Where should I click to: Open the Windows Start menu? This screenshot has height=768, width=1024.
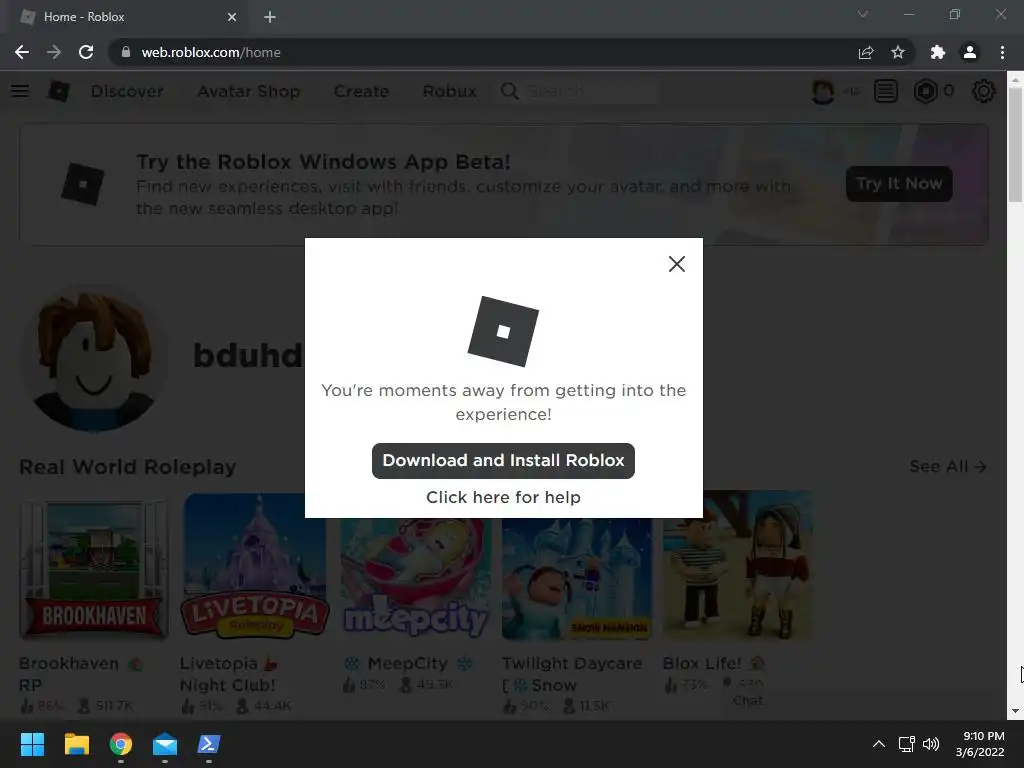click(32, 744)
